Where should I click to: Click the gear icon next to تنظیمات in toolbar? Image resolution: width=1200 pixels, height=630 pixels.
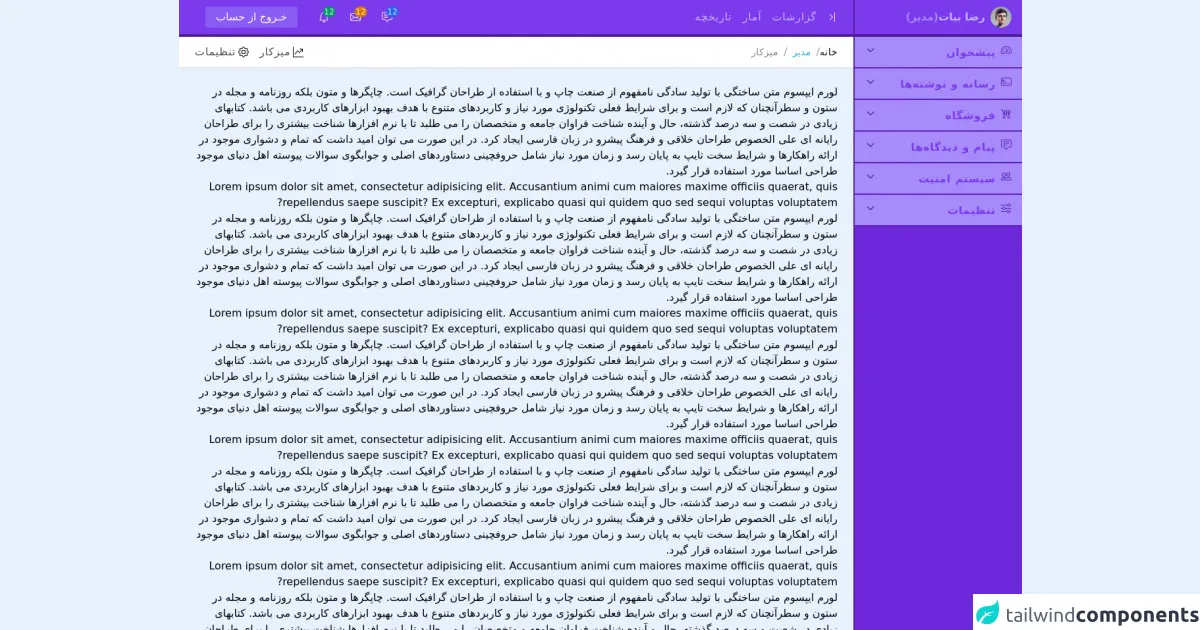point(243,52)
